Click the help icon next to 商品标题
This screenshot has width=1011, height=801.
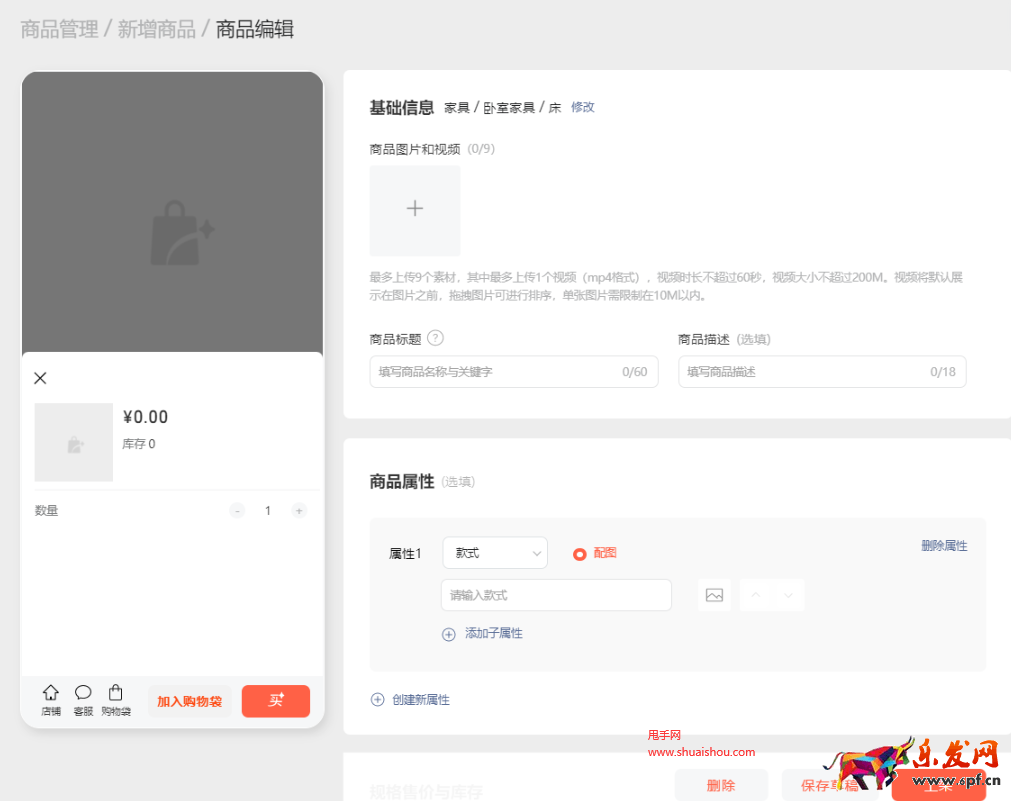pyautogui.click(x=435, y=338)
